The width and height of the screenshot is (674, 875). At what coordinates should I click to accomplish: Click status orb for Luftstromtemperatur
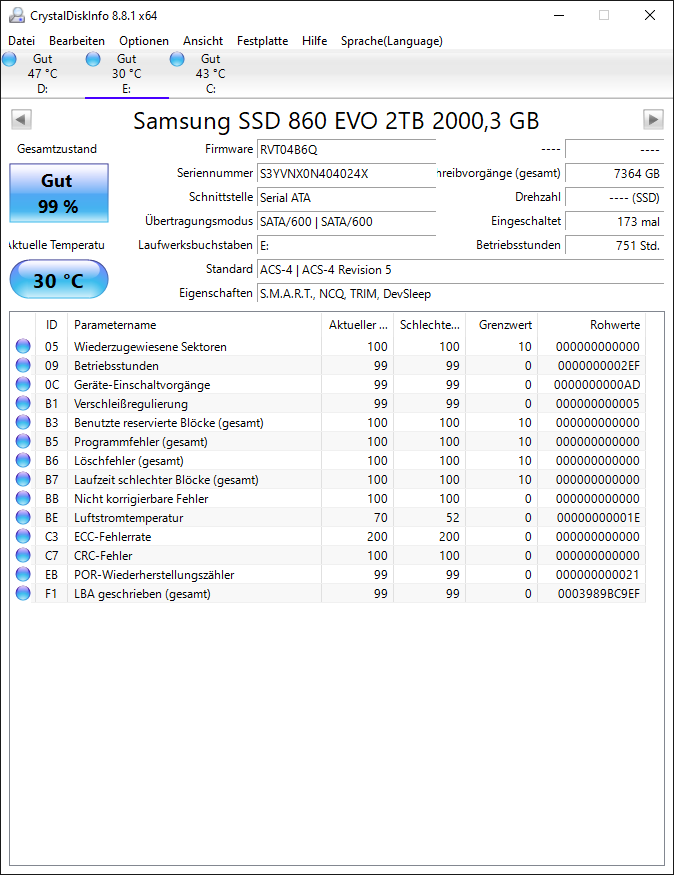(x=23, y=517)
